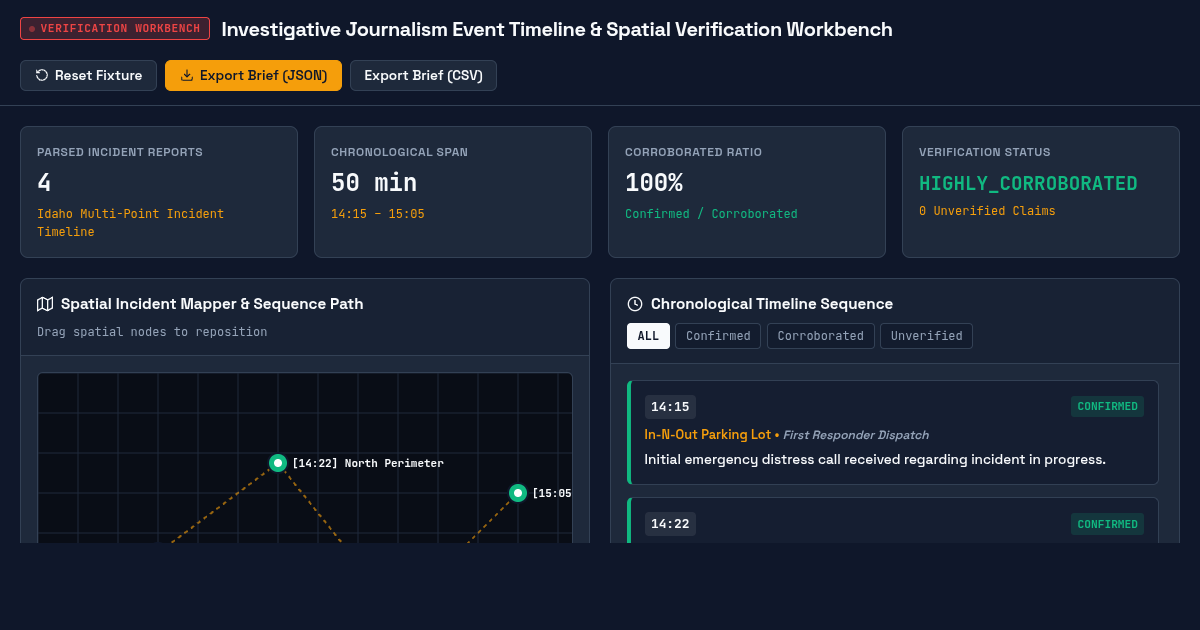Click the 14:15 timeline time badge
Screen dimensions: 1200x630
pyautogui.click(x=670, y=407)
